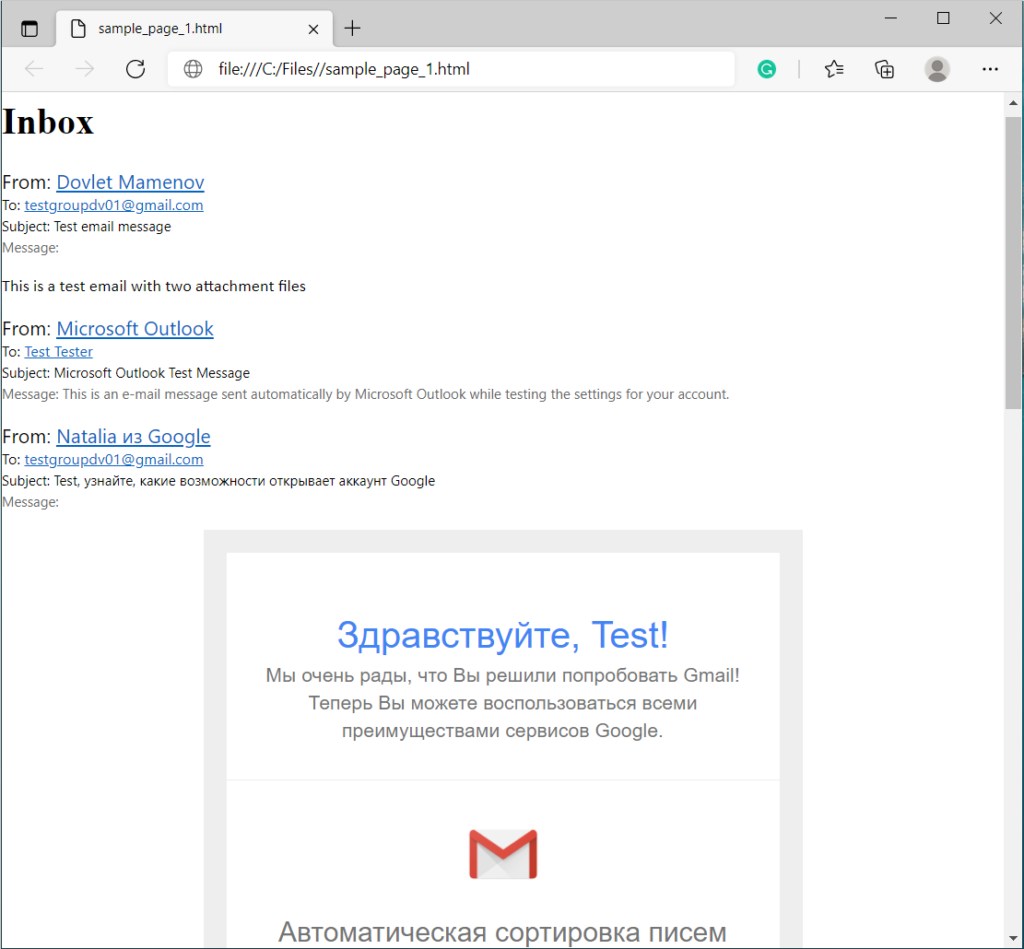This screenshot has width=1024, height=949.
Task: Open the Collections icon
Action: pos(884,69)
